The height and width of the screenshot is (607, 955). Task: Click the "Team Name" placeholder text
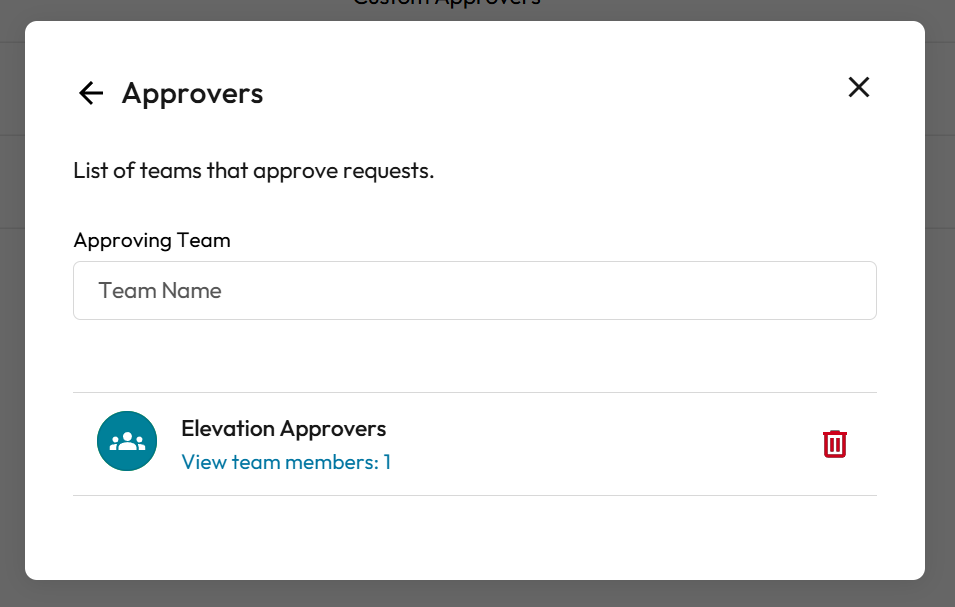point(160,291)
